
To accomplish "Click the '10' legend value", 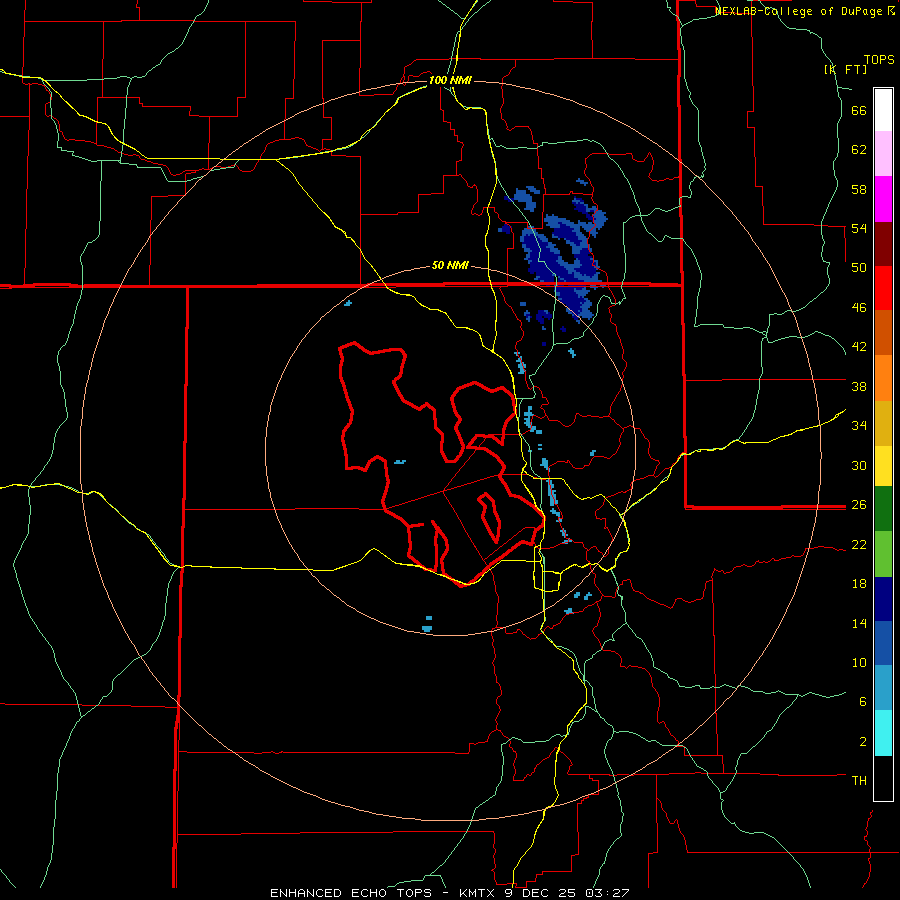I will pos(859,662).
